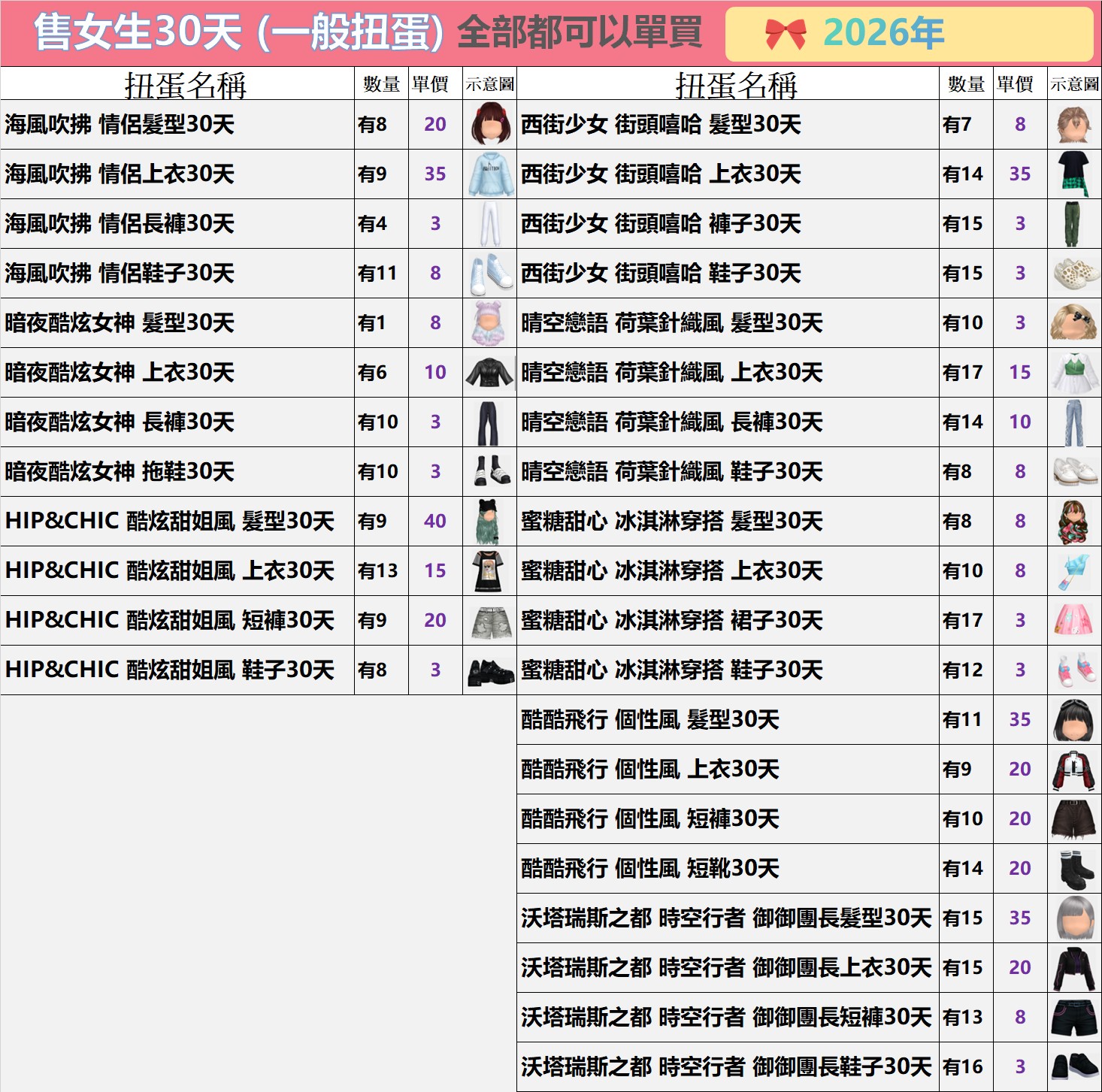
Task: Click the 酷酷飛行 個性風 短靴30天 name
Action: click(650, 868)
